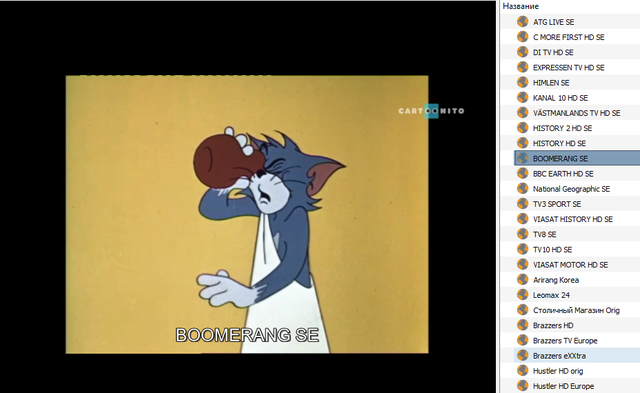
Task: Choose HISTORY 2 HD SE channel
Action: click(562, 128)
